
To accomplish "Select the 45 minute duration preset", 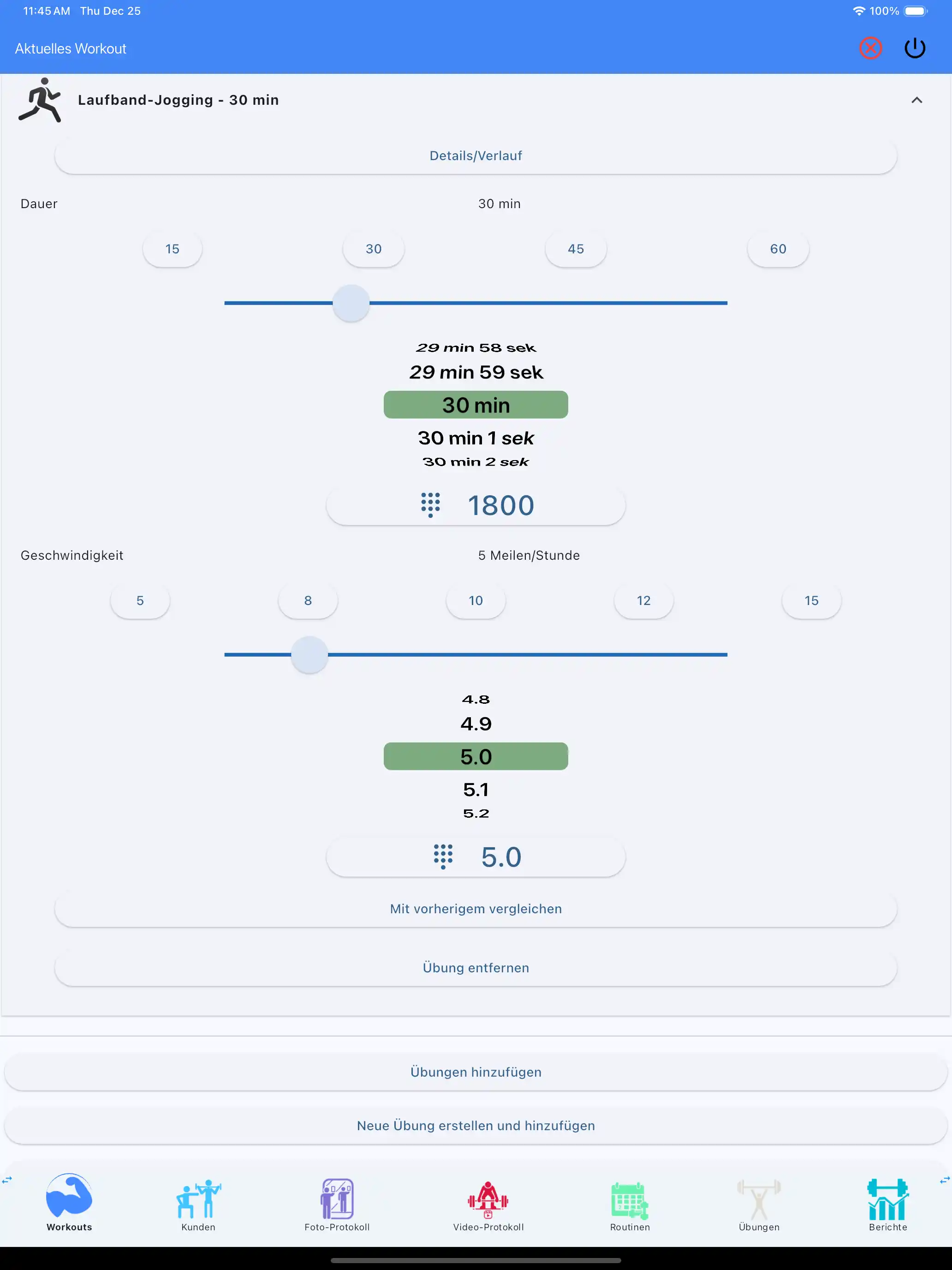I will point(576,249).
